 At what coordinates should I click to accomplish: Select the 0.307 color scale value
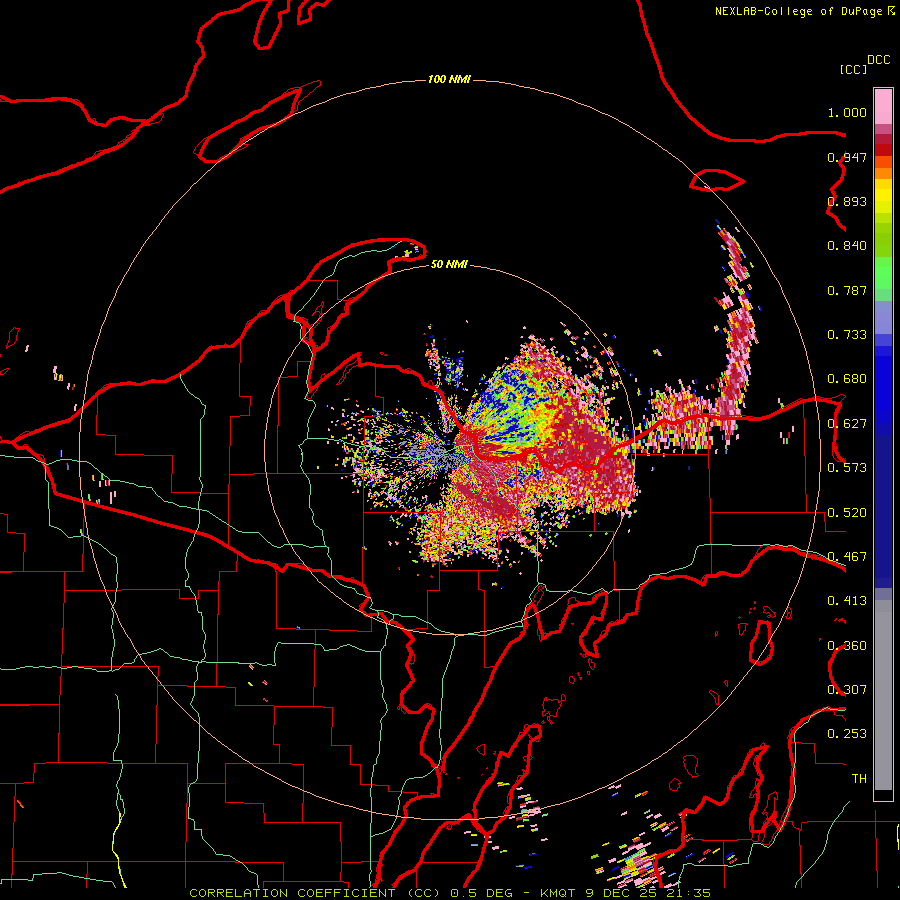[847, 690]
